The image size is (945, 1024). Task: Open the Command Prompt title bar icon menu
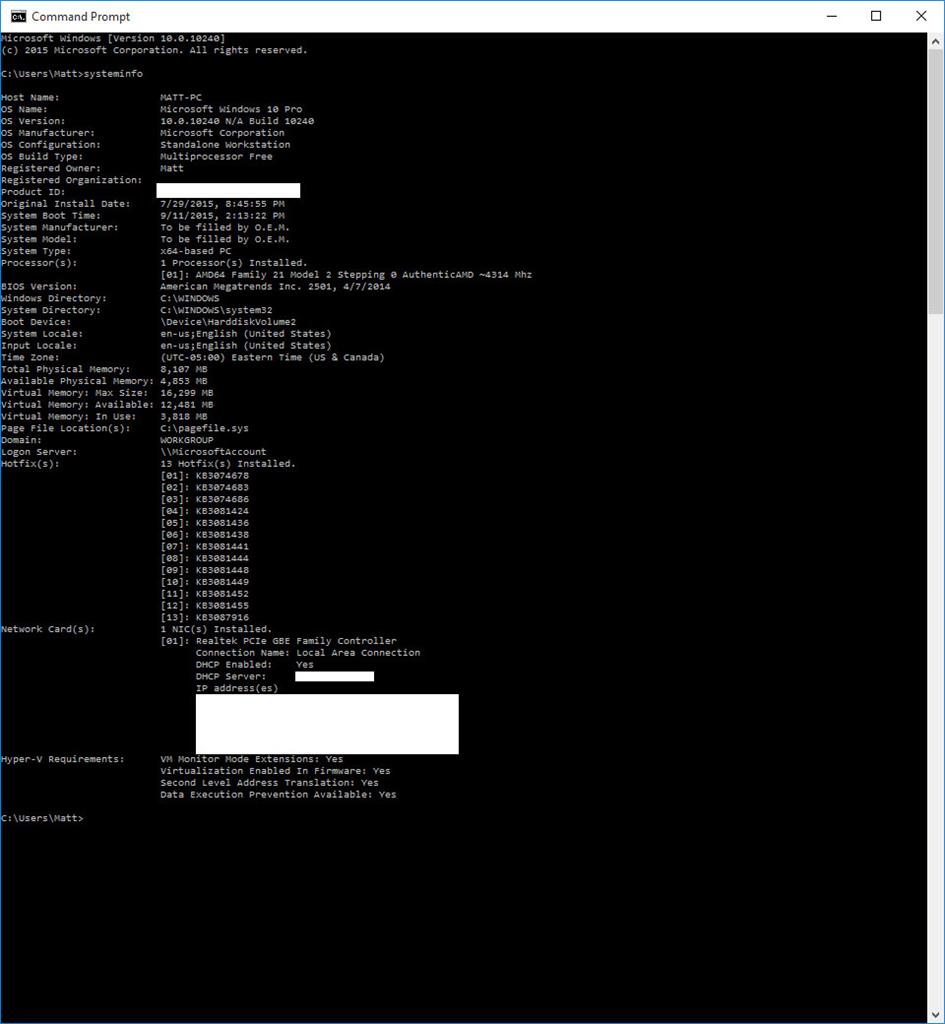point(18,16)
